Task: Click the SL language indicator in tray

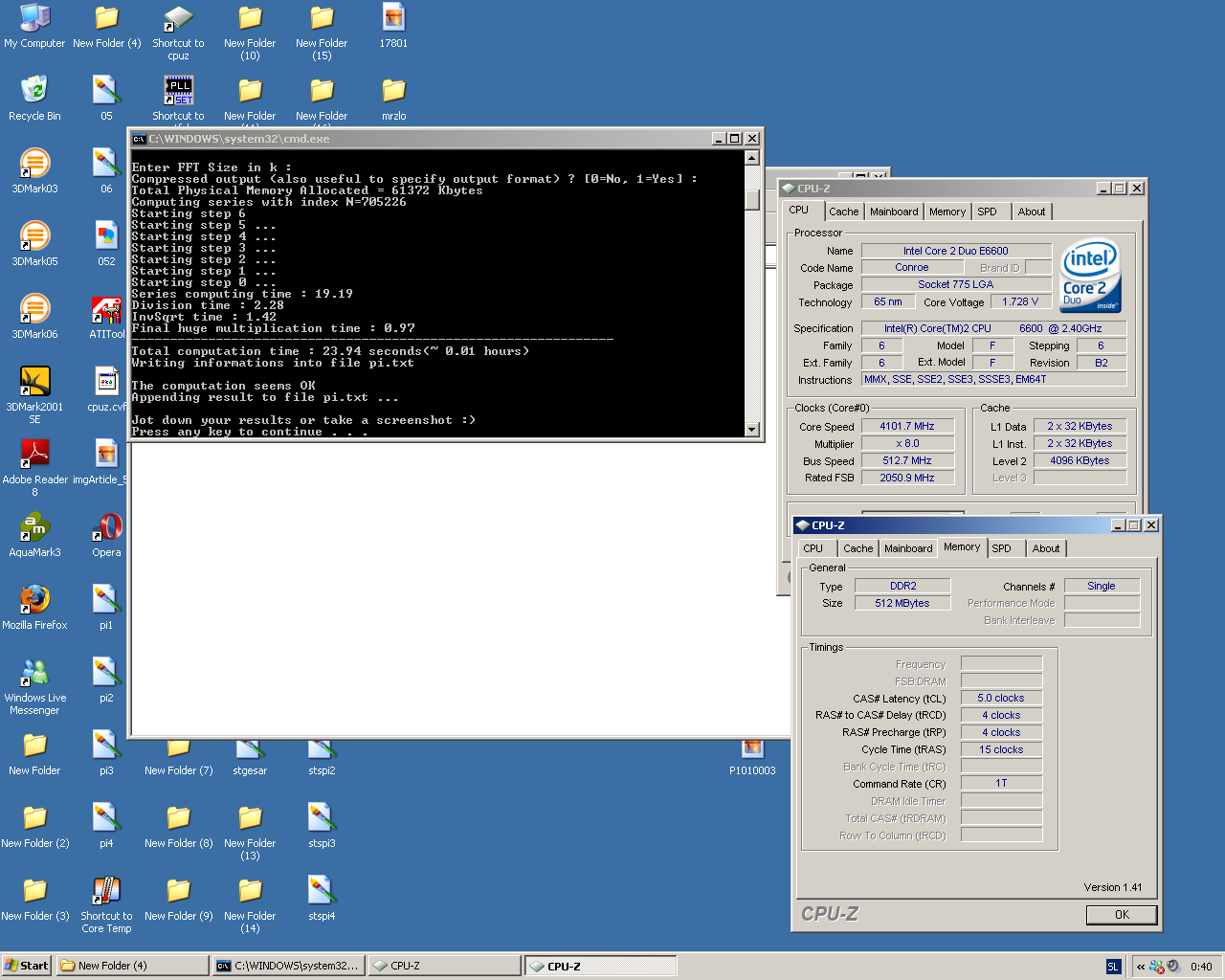Action: [1112, 967]
